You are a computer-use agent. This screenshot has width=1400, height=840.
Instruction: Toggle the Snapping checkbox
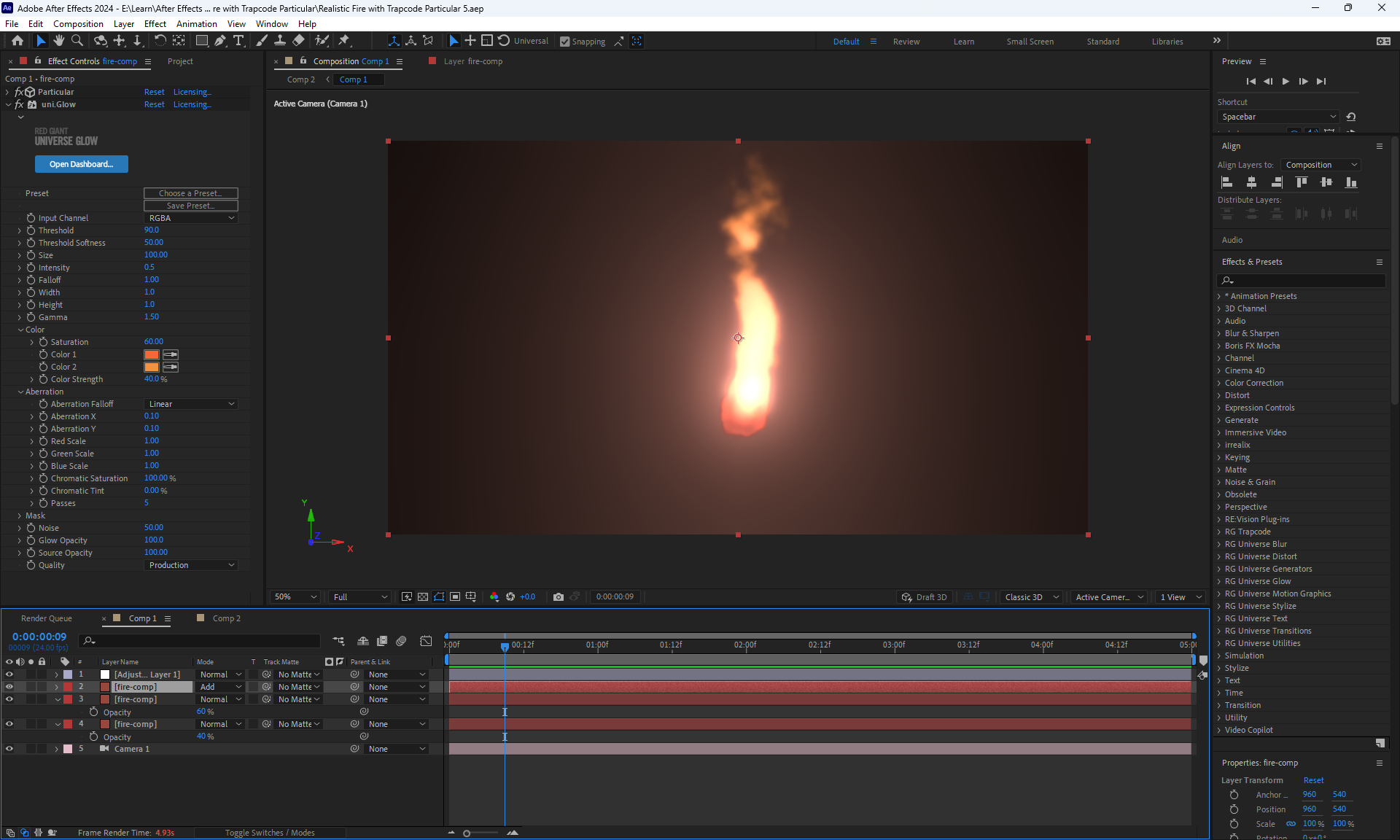tap(565, 42)
